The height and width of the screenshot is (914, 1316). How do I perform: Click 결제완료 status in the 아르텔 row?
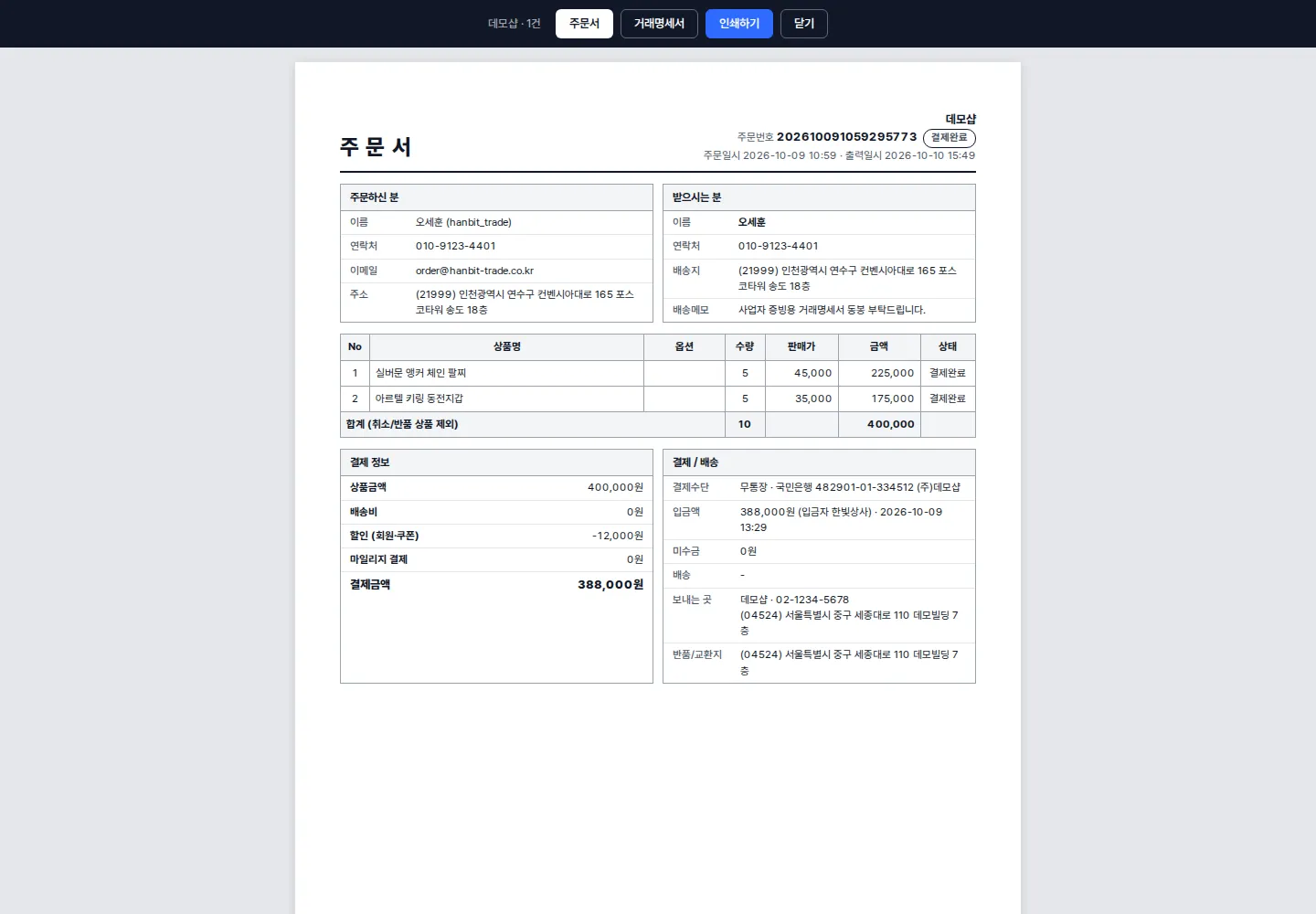[x=948, y=399]
